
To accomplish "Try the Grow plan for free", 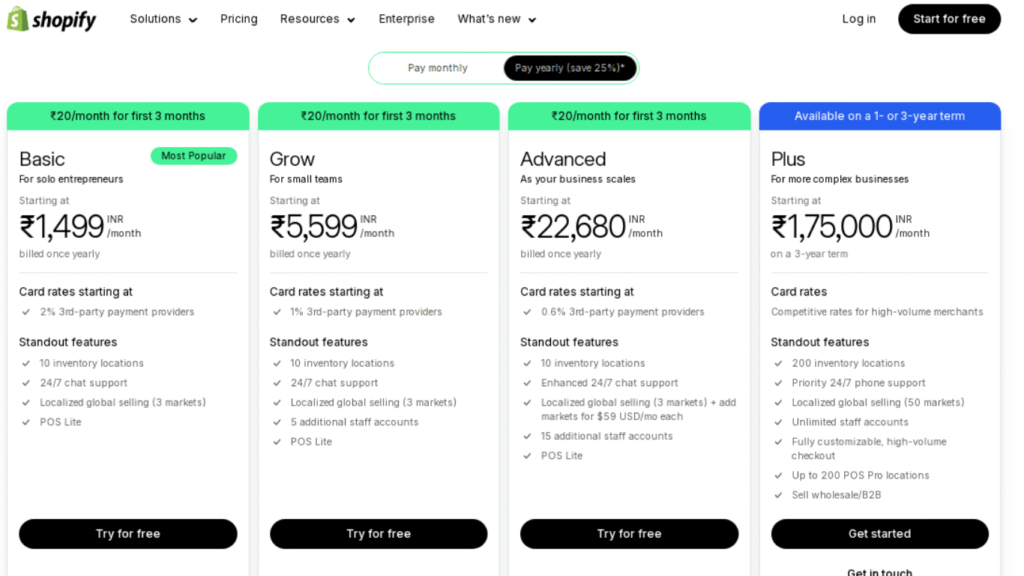I will (x=379, y=534).
